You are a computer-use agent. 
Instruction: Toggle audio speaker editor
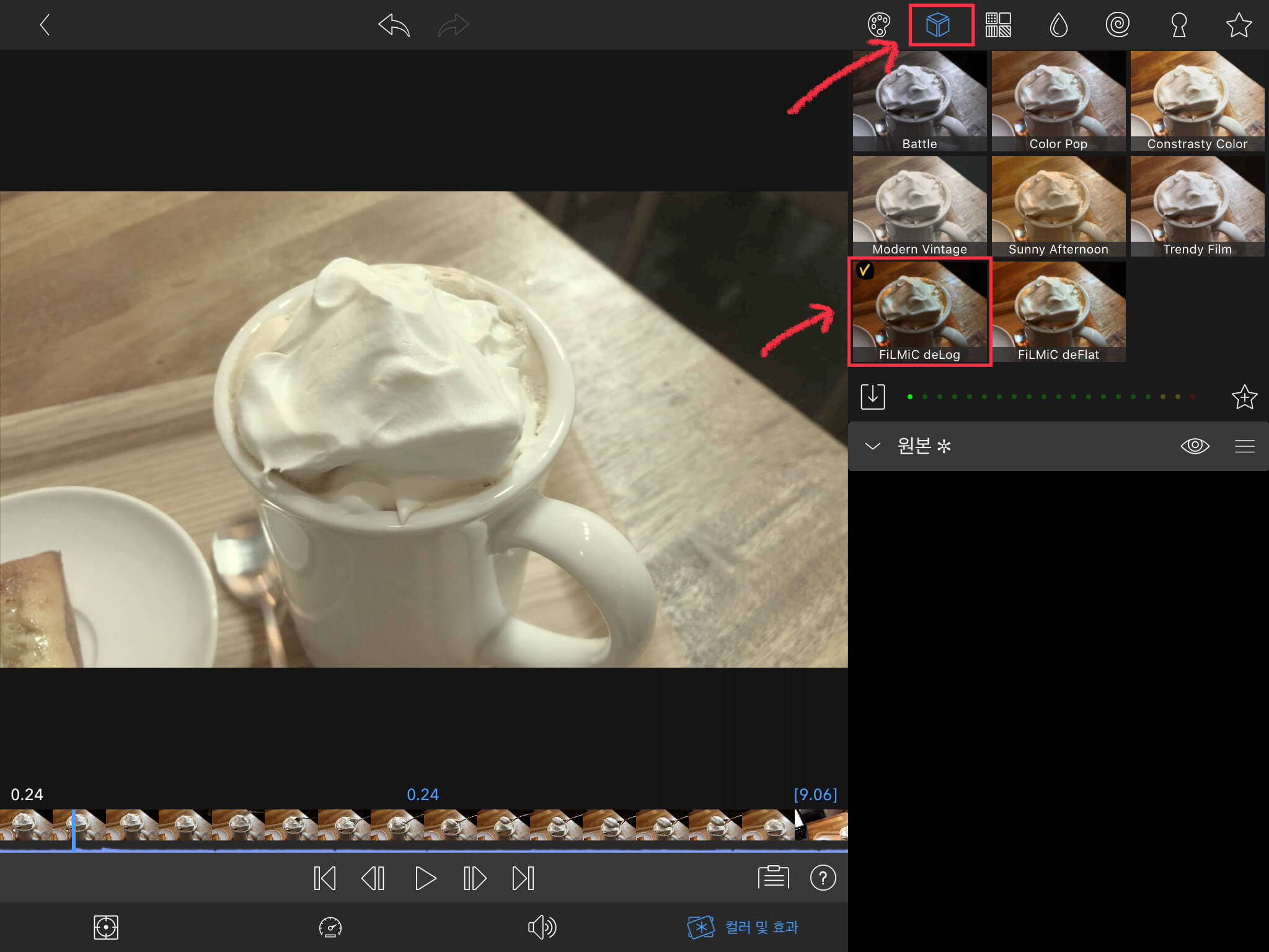[x=542, y=927]
